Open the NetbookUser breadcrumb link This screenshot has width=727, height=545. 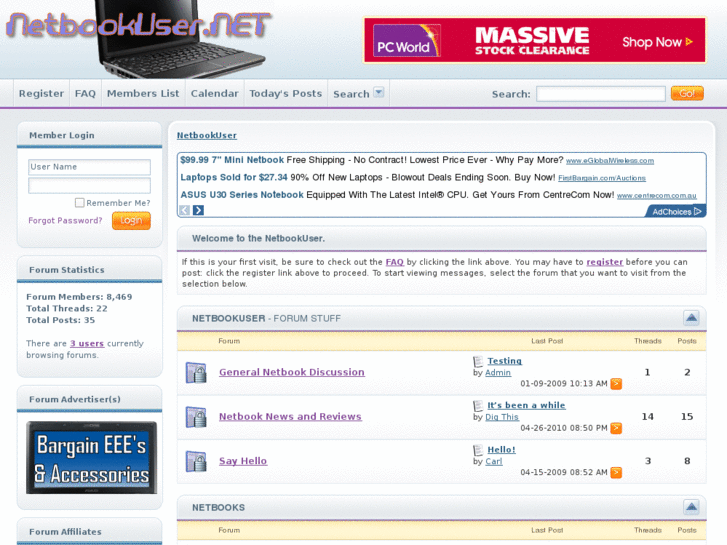pyautogui.click(x=207, y=135)
